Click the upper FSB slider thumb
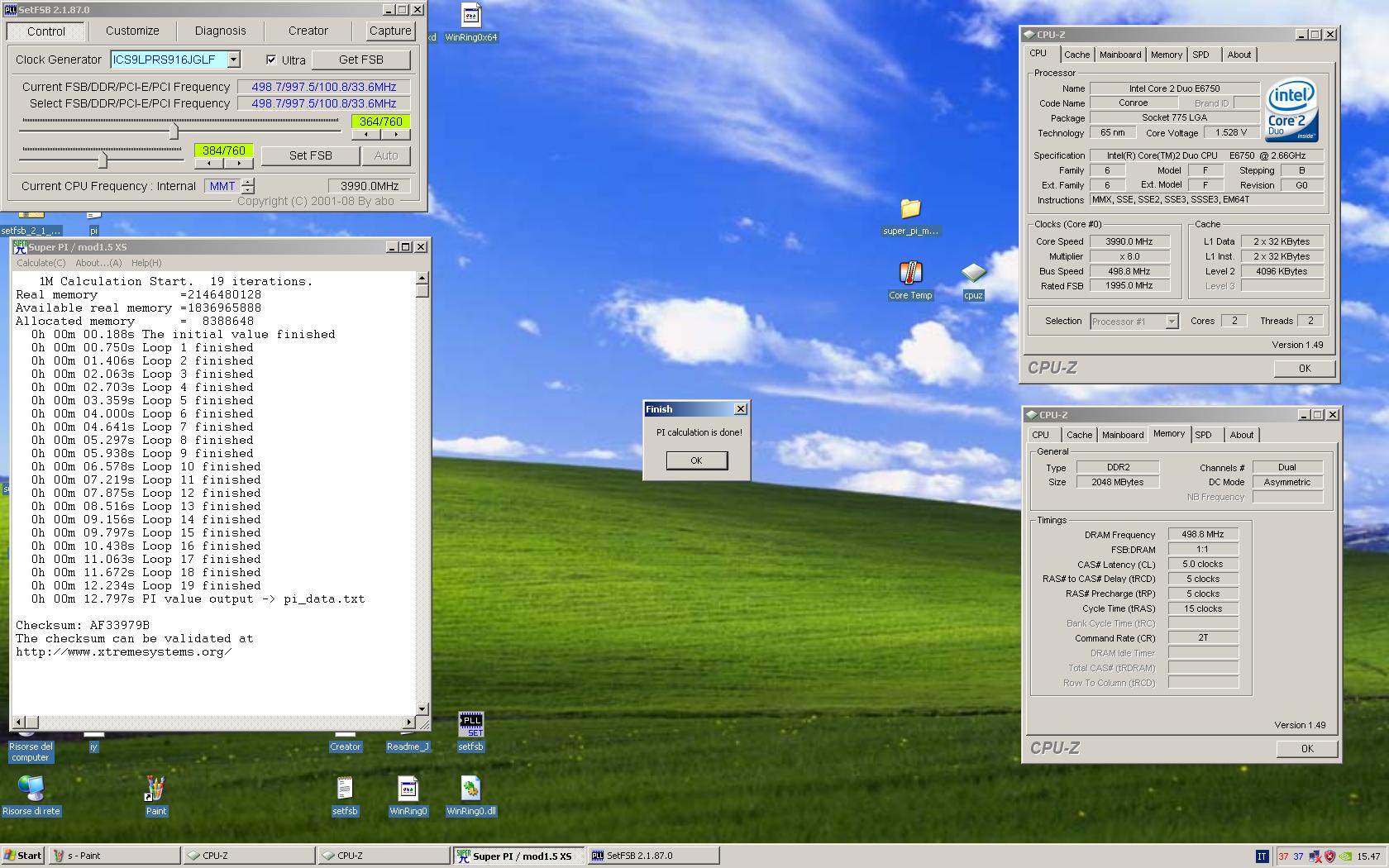The image size is (1389, 868). 174,131
